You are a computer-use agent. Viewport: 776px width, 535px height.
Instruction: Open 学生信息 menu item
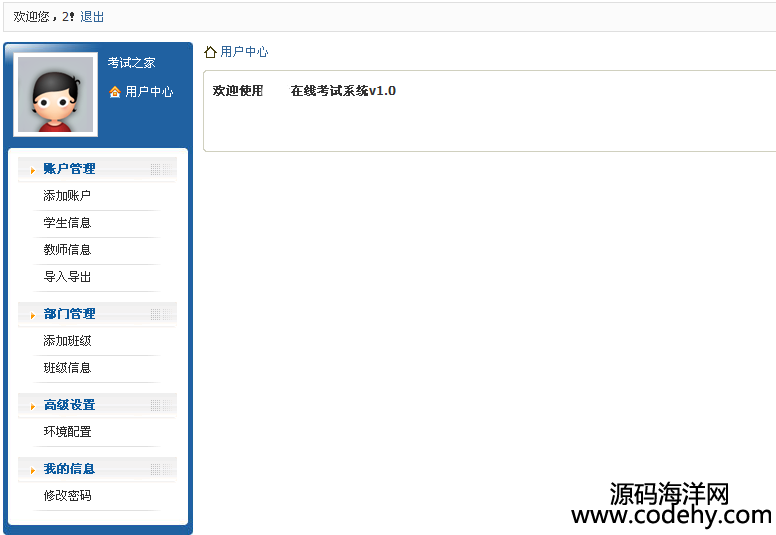tap(67, 223)
